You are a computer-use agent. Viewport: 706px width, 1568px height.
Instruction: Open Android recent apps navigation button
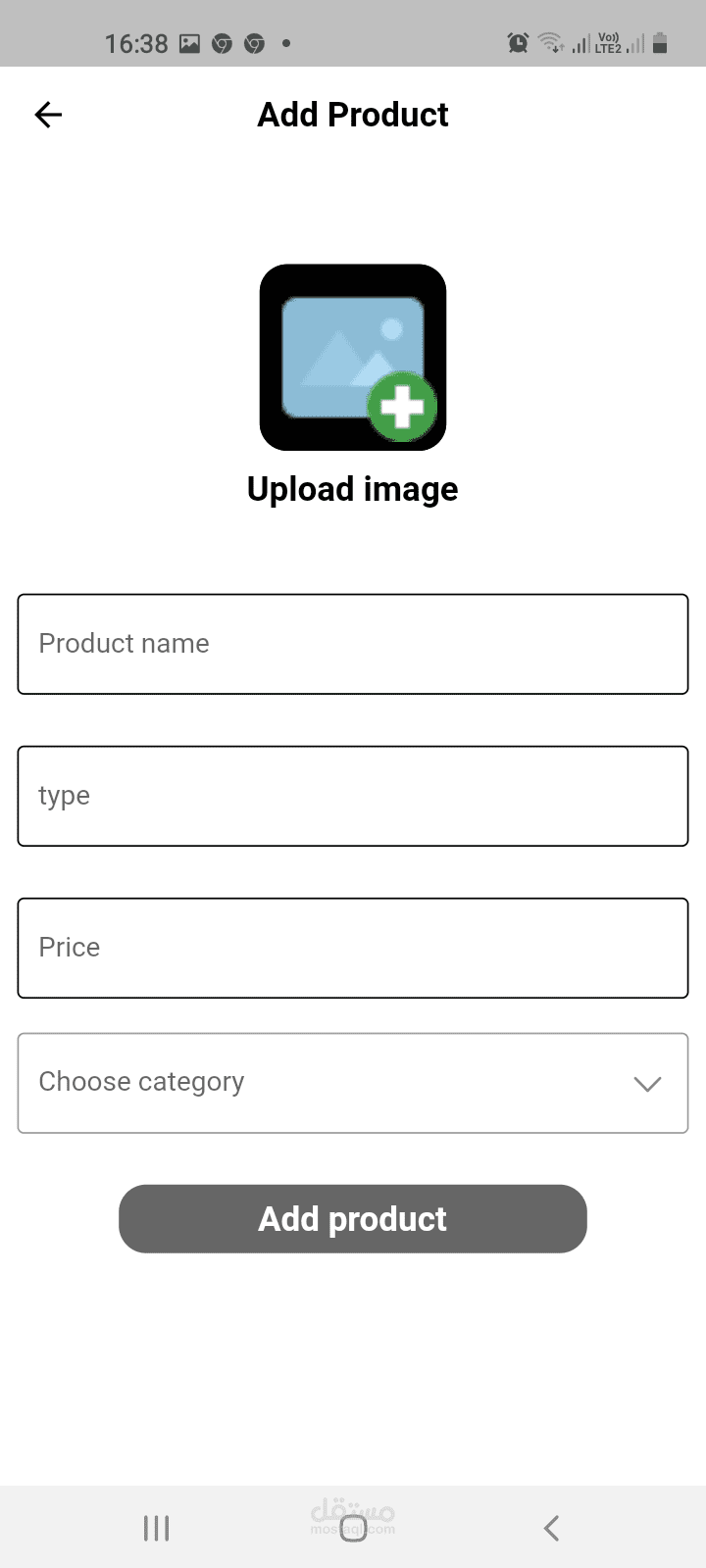pos(156,1528)
